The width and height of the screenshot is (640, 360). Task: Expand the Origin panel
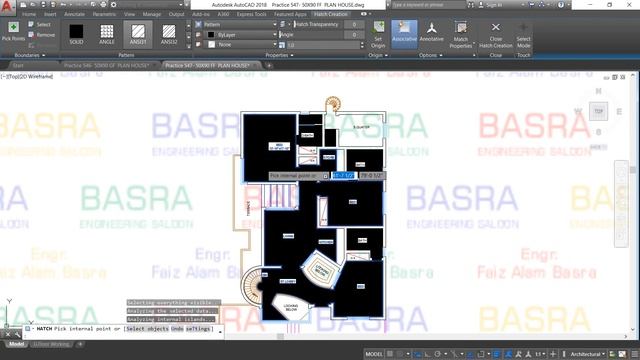pyautogui.click(x=378, y=55)
